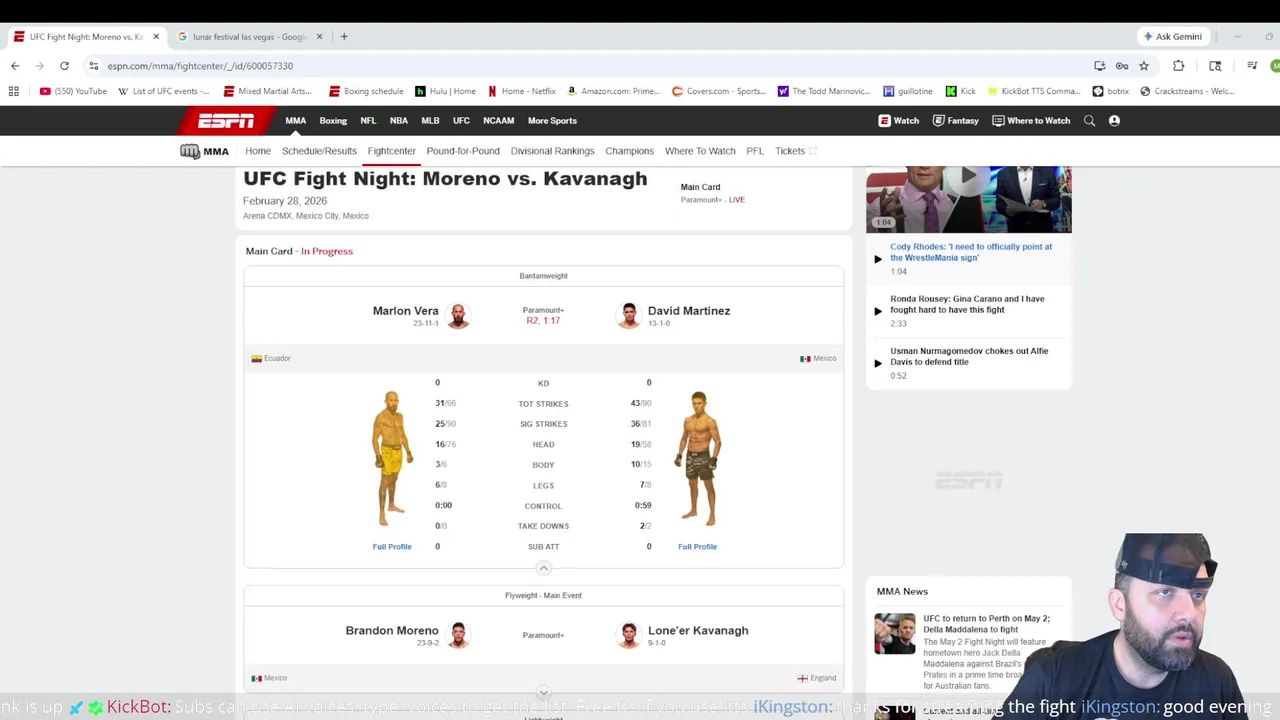Click the Perth article news thumbnail
1280x720 pixels.
coord(895,634)
